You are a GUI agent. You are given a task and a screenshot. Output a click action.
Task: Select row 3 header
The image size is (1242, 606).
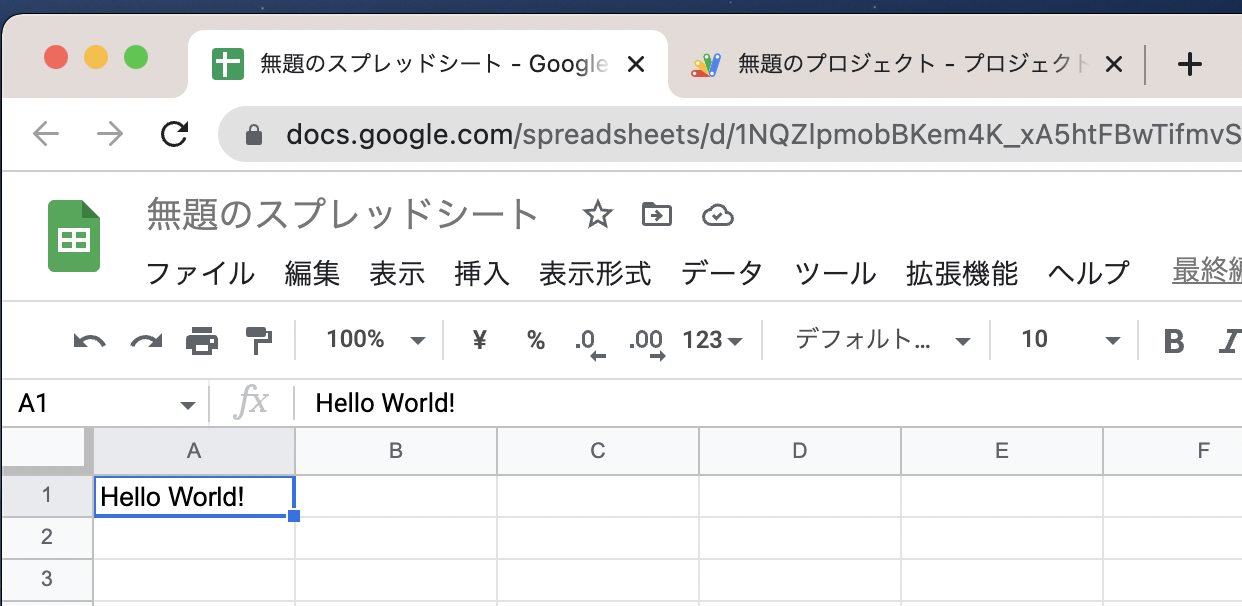pyautogui.click(x=46, y=579)
